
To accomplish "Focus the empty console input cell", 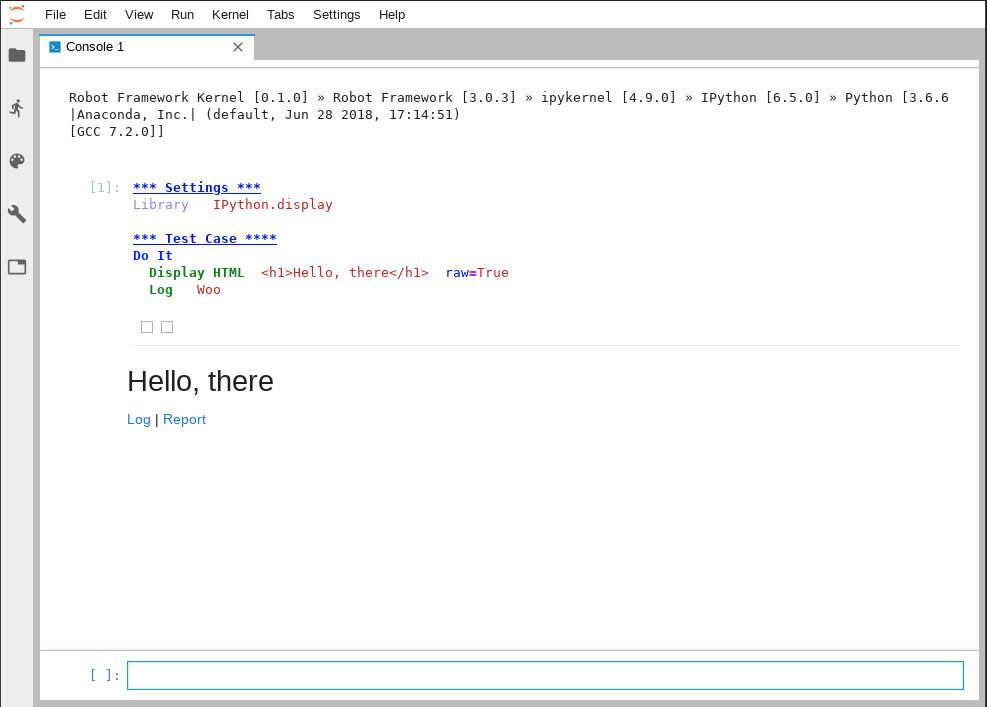I will (545, 675).
